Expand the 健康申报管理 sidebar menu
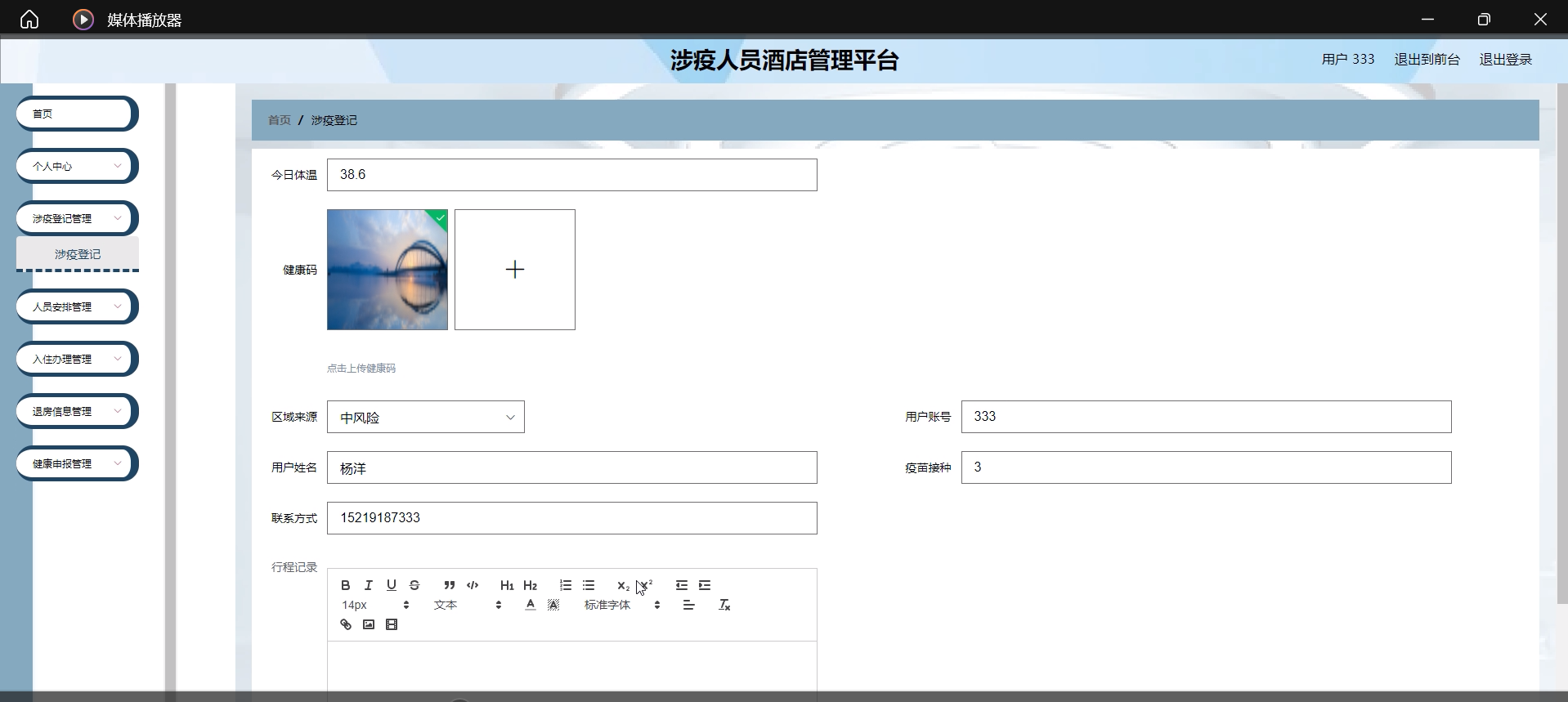The width and height of the screenshot is (1568, 702). pyautogui.click(x=77, y=463)
